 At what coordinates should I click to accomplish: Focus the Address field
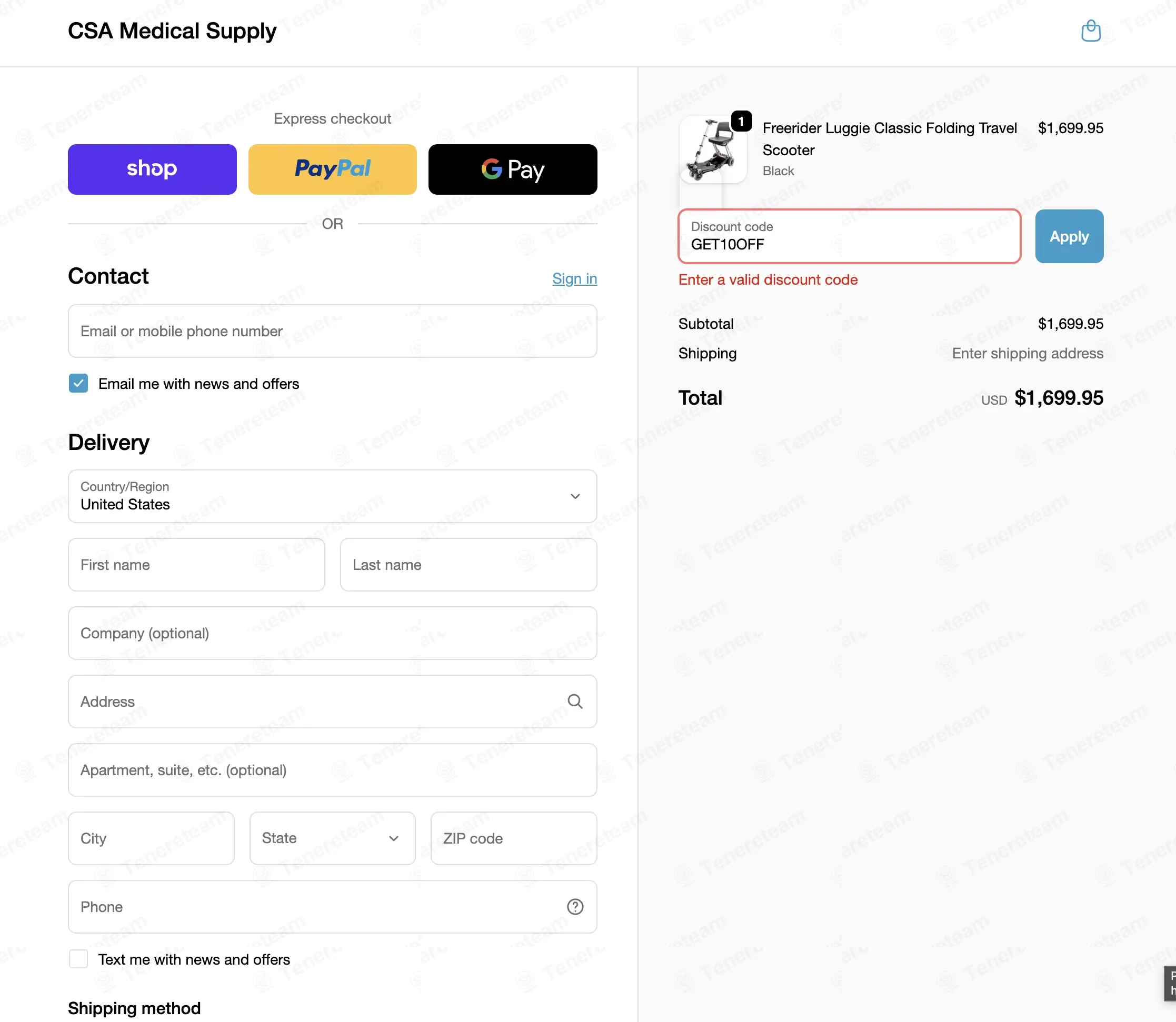pos(333,702)
